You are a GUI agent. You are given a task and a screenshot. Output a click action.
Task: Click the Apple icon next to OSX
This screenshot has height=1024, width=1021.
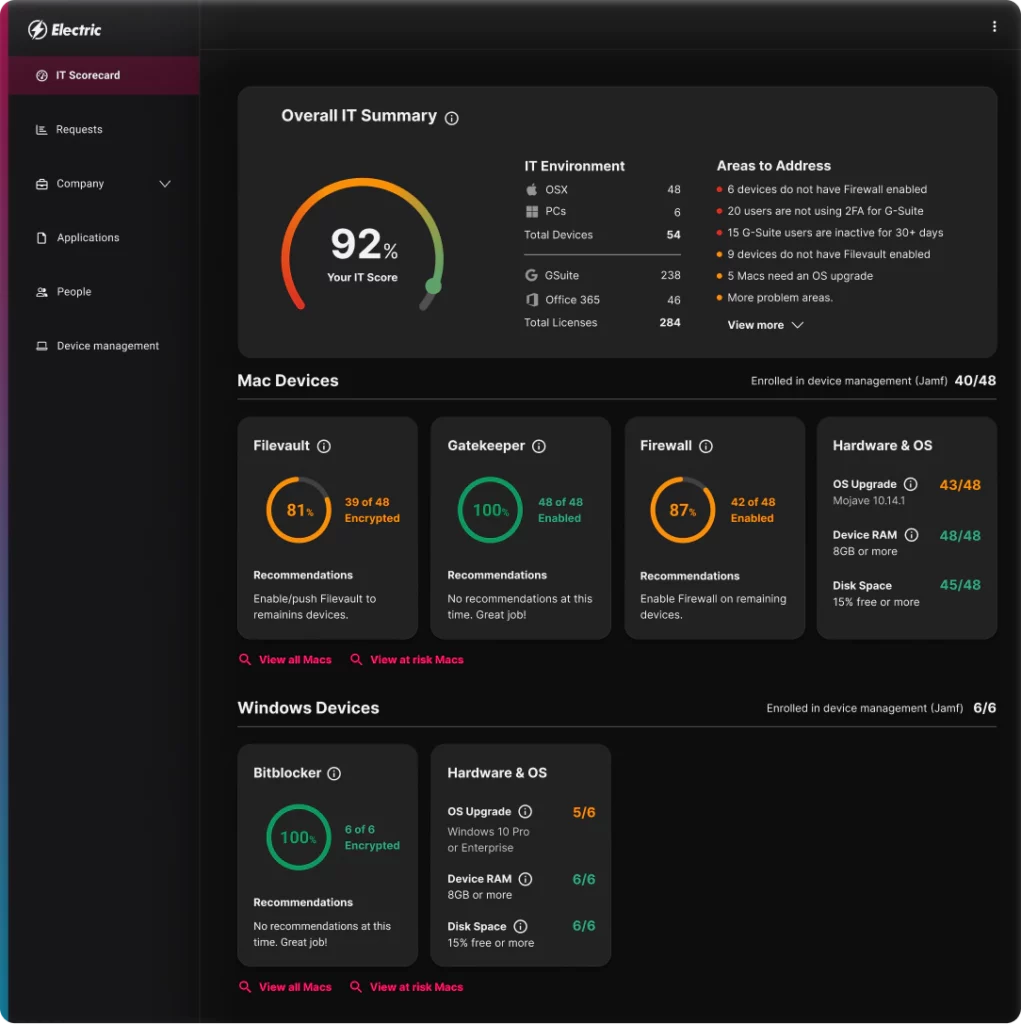pos(530,188)
